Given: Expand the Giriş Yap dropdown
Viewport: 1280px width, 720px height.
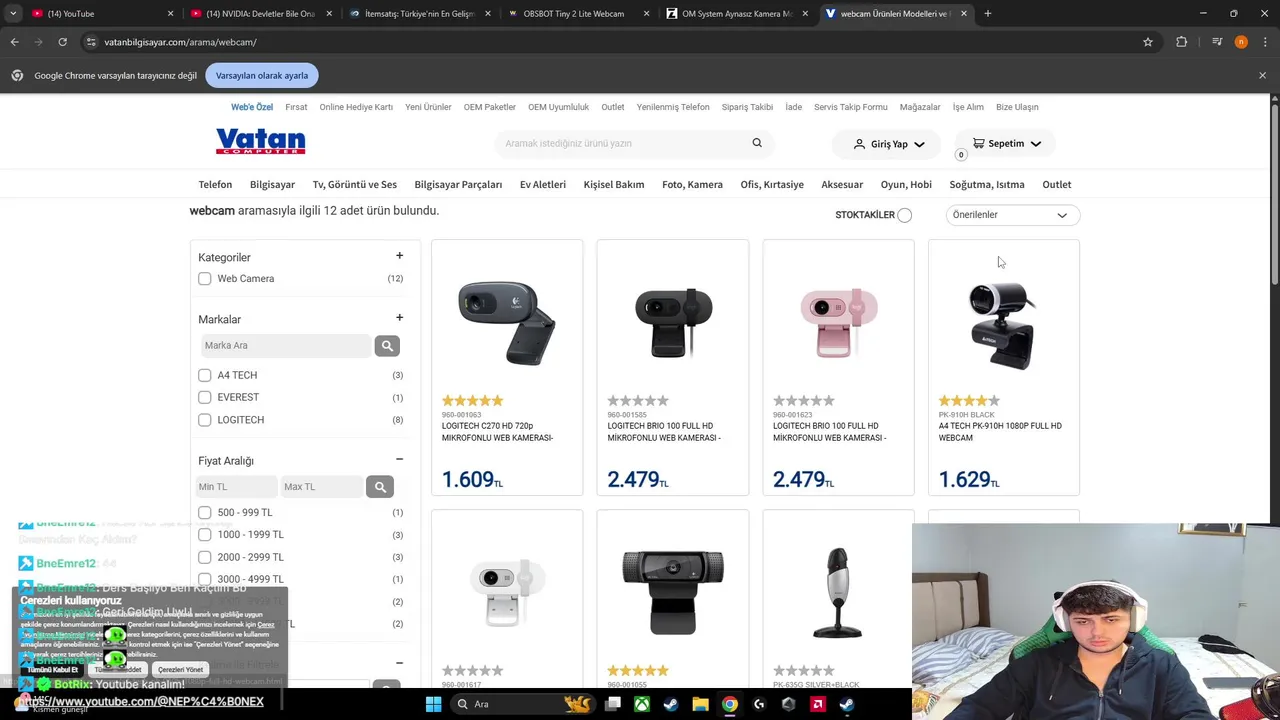Looking at the screenshot, I should (919, 144).
